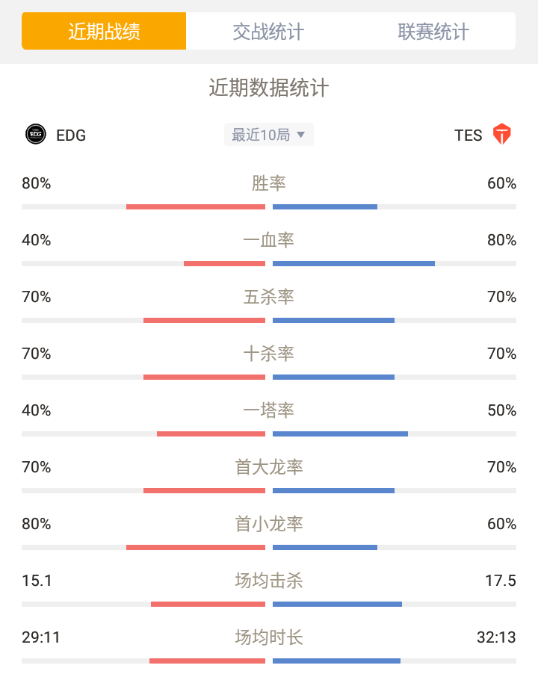The image size is (538, 676).
Task: Click the dropdown arrow beside 最近10局
Action: point(301,135)
